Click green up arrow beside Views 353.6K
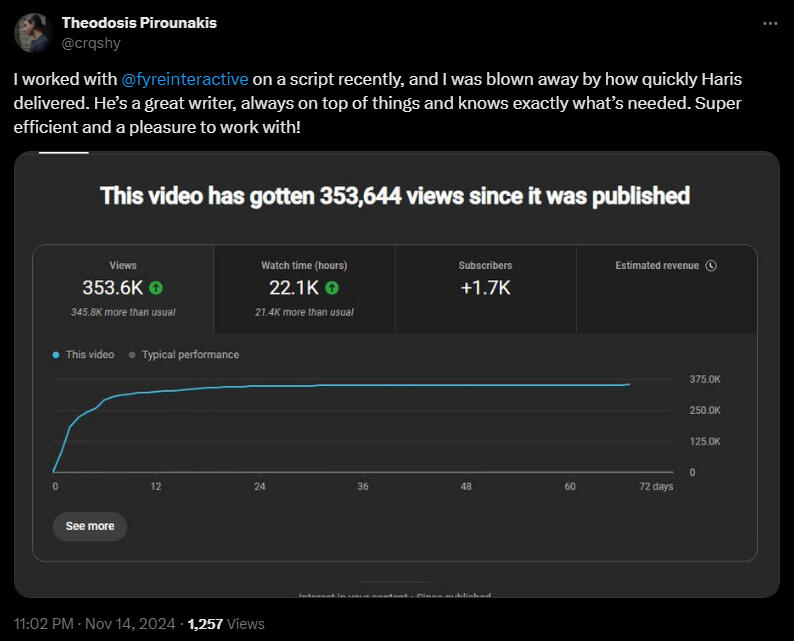794x641 pixels. pos(155,288)
